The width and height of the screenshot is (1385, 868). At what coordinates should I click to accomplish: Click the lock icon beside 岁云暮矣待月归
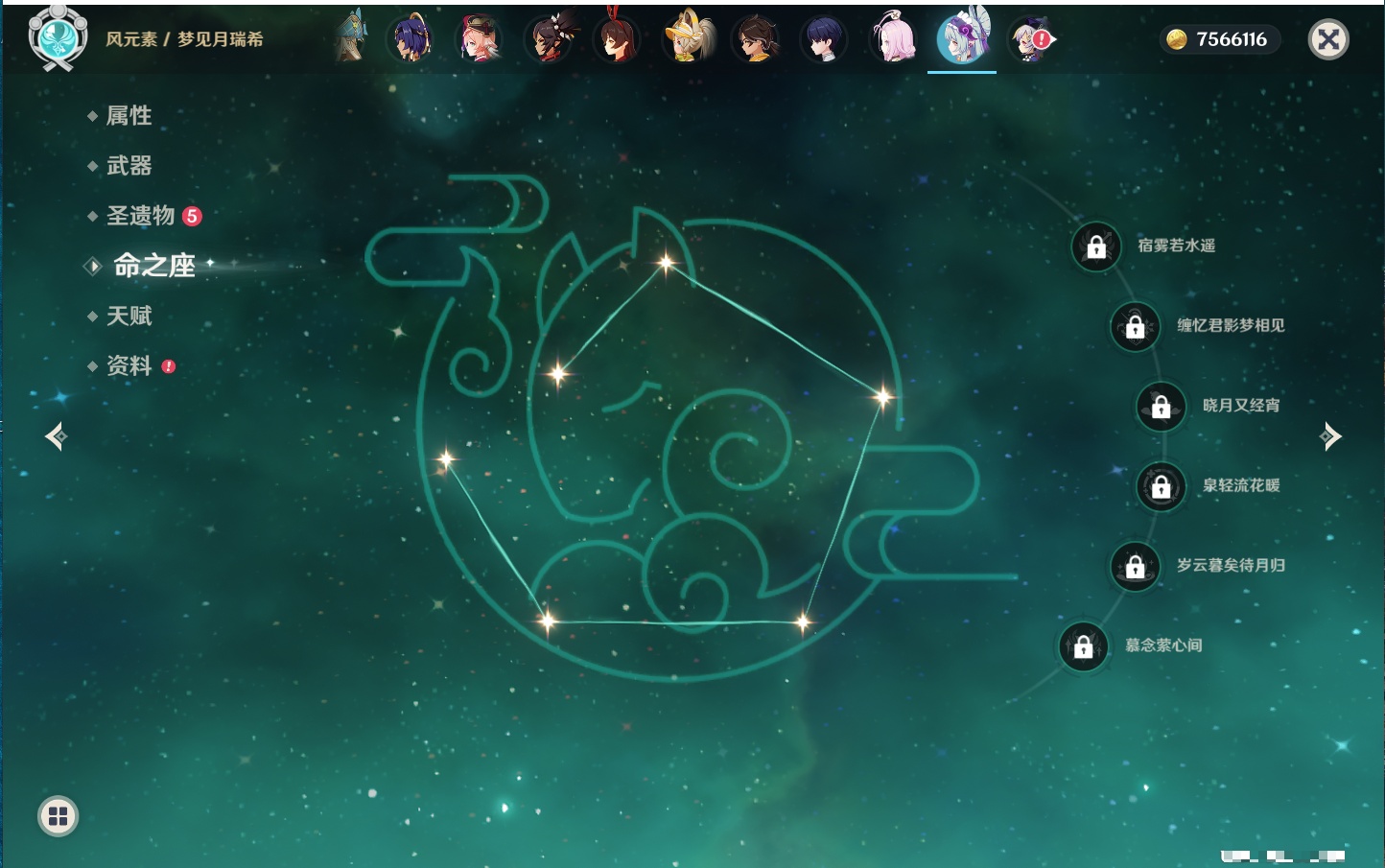pos(1136,566)
